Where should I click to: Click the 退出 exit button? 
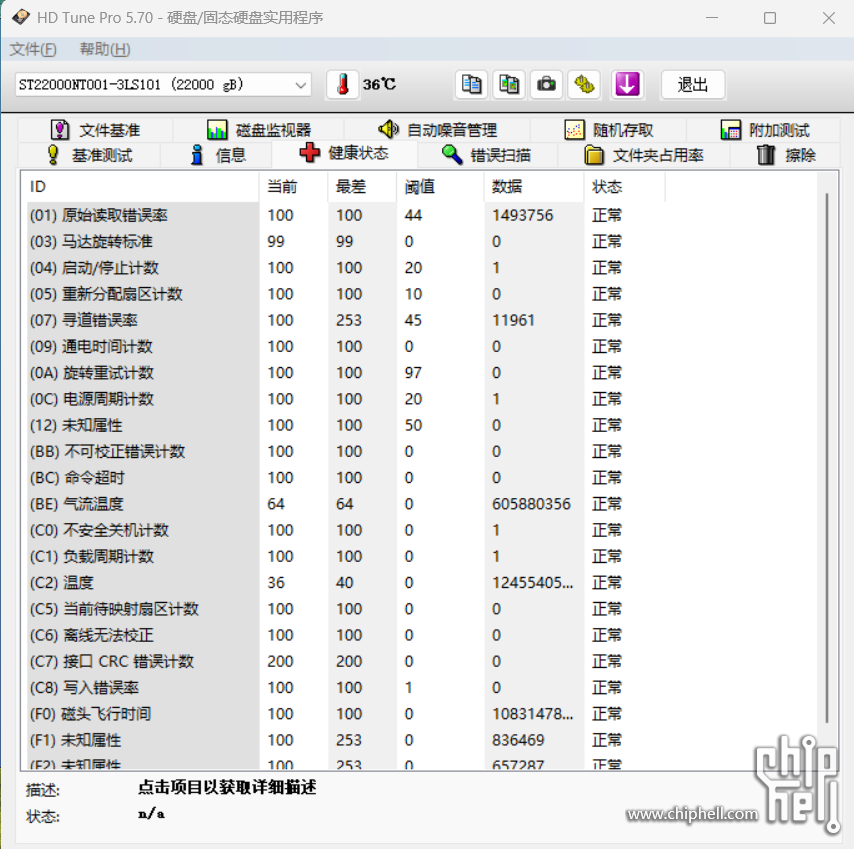click(693, 84)
